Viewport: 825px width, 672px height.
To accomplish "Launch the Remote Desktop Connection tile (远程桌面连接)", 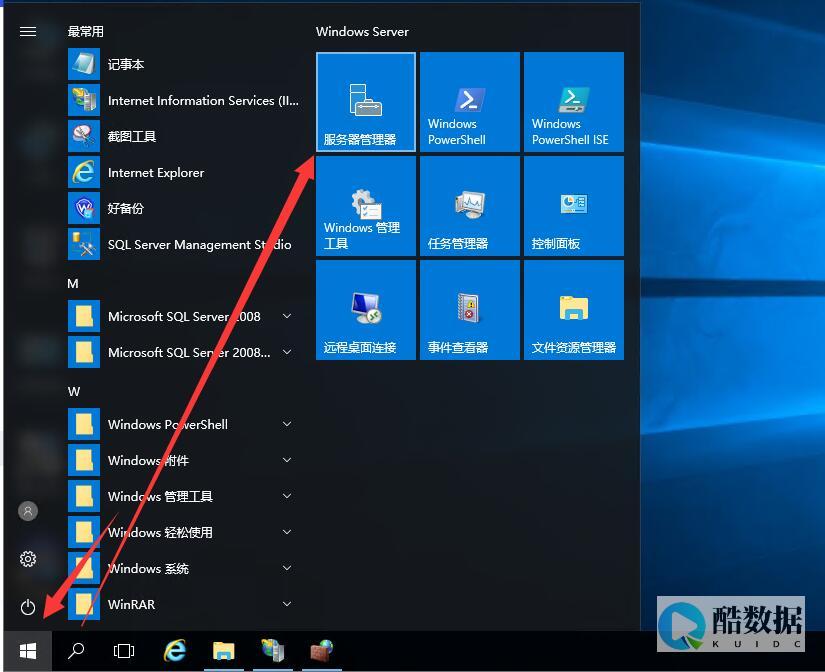I will click(366, 310).
